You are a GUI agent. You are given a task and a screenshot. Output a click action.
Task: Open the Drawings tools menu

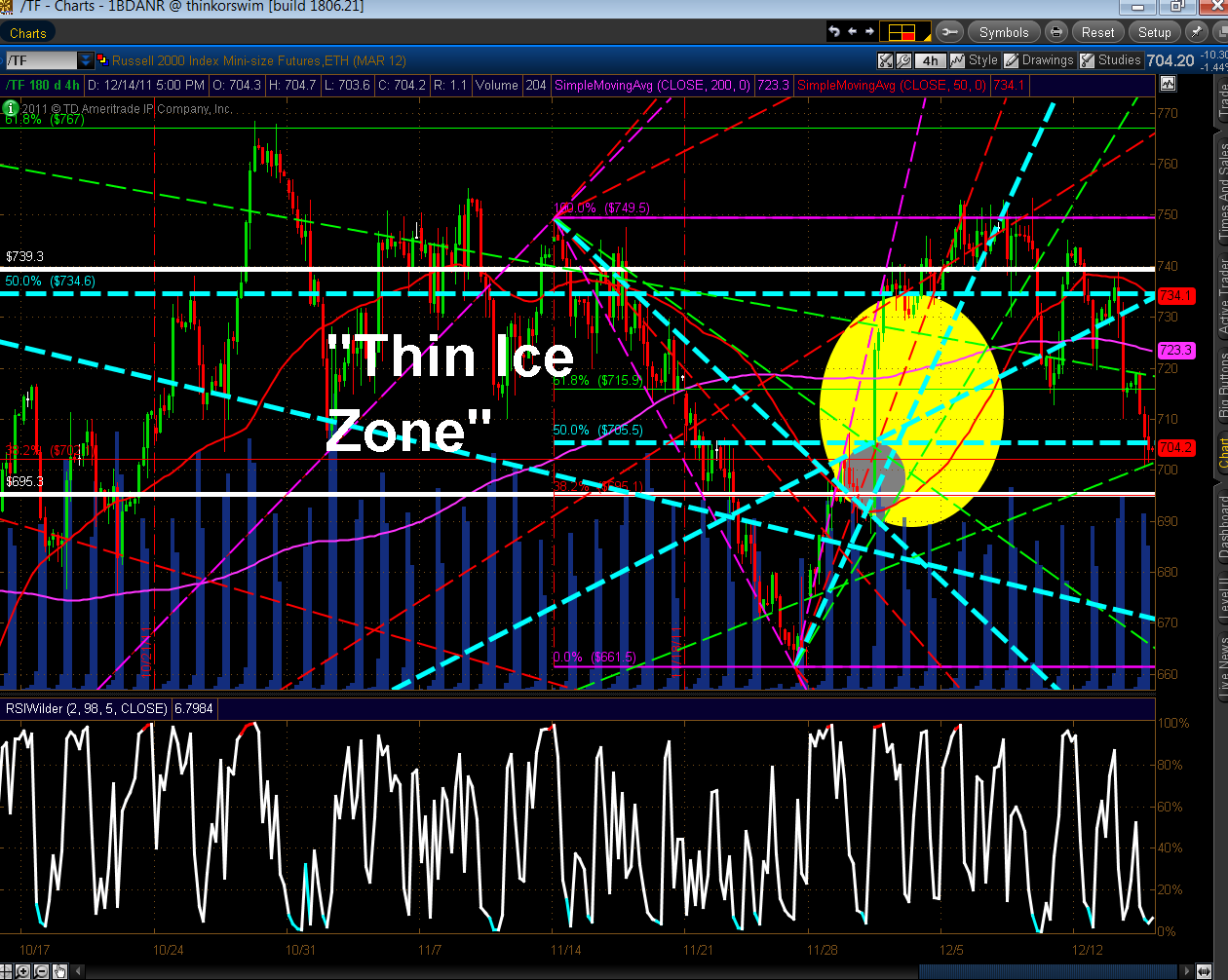[1039, 60]
